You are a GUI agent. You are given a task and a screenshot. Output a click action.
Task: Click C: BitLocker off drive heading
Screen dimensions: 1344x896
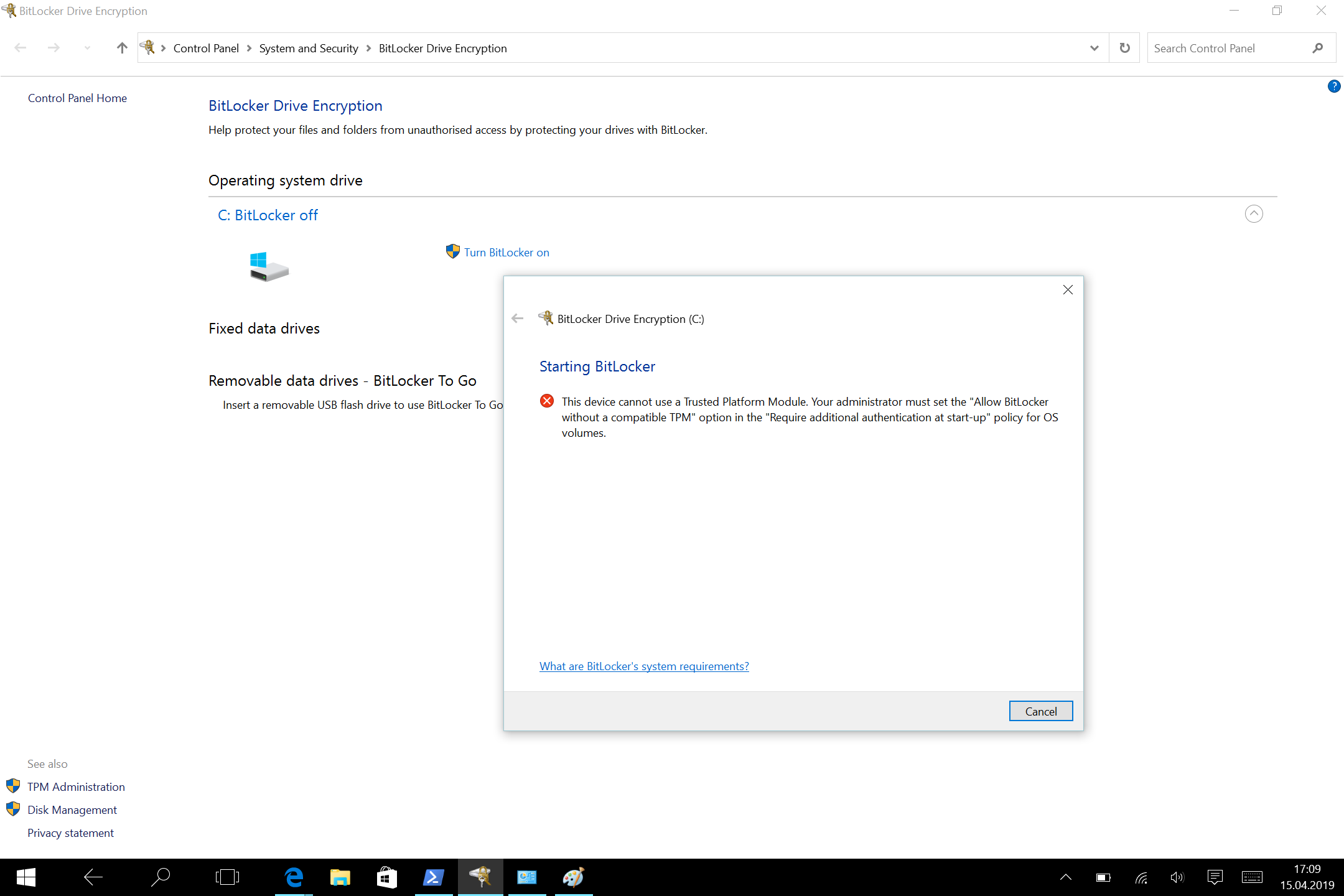click(x=268, y=215)
